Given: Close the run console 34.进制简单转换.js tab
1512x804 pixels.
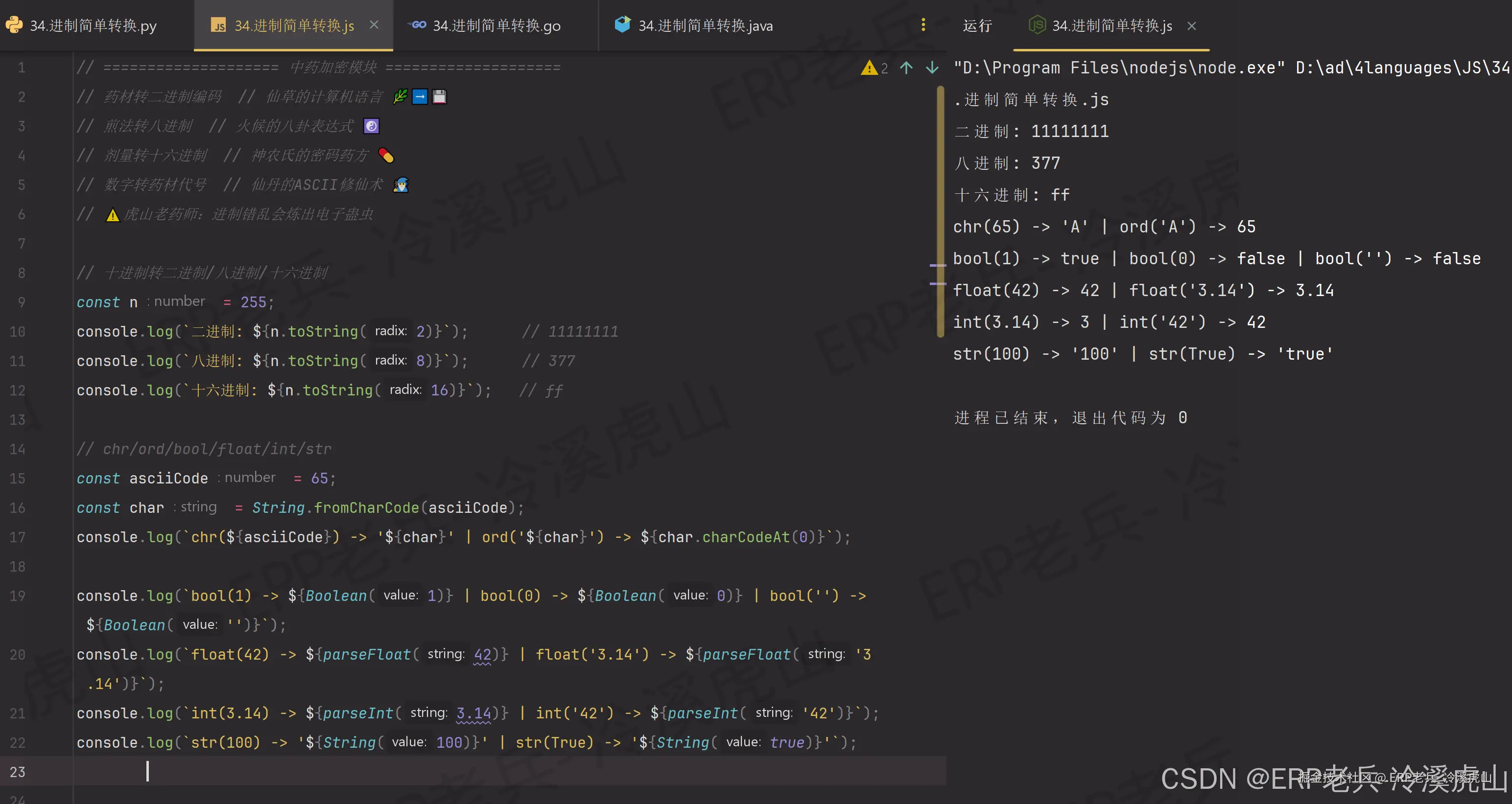Looking at the screenshot, I should [1191, 26].
